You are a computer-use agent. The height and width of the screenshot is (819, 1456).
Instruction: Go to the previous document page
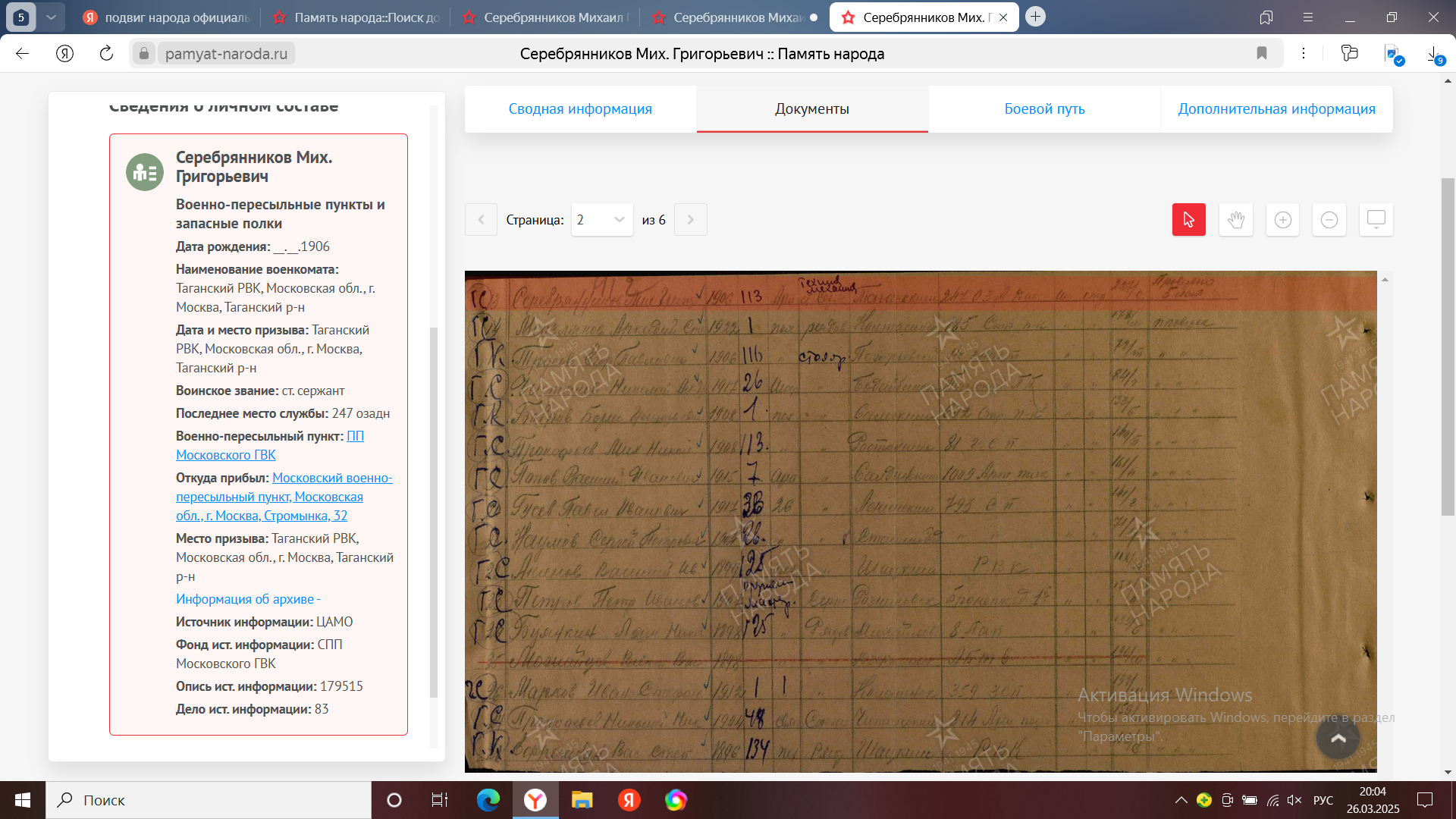[x=481, y=220]
